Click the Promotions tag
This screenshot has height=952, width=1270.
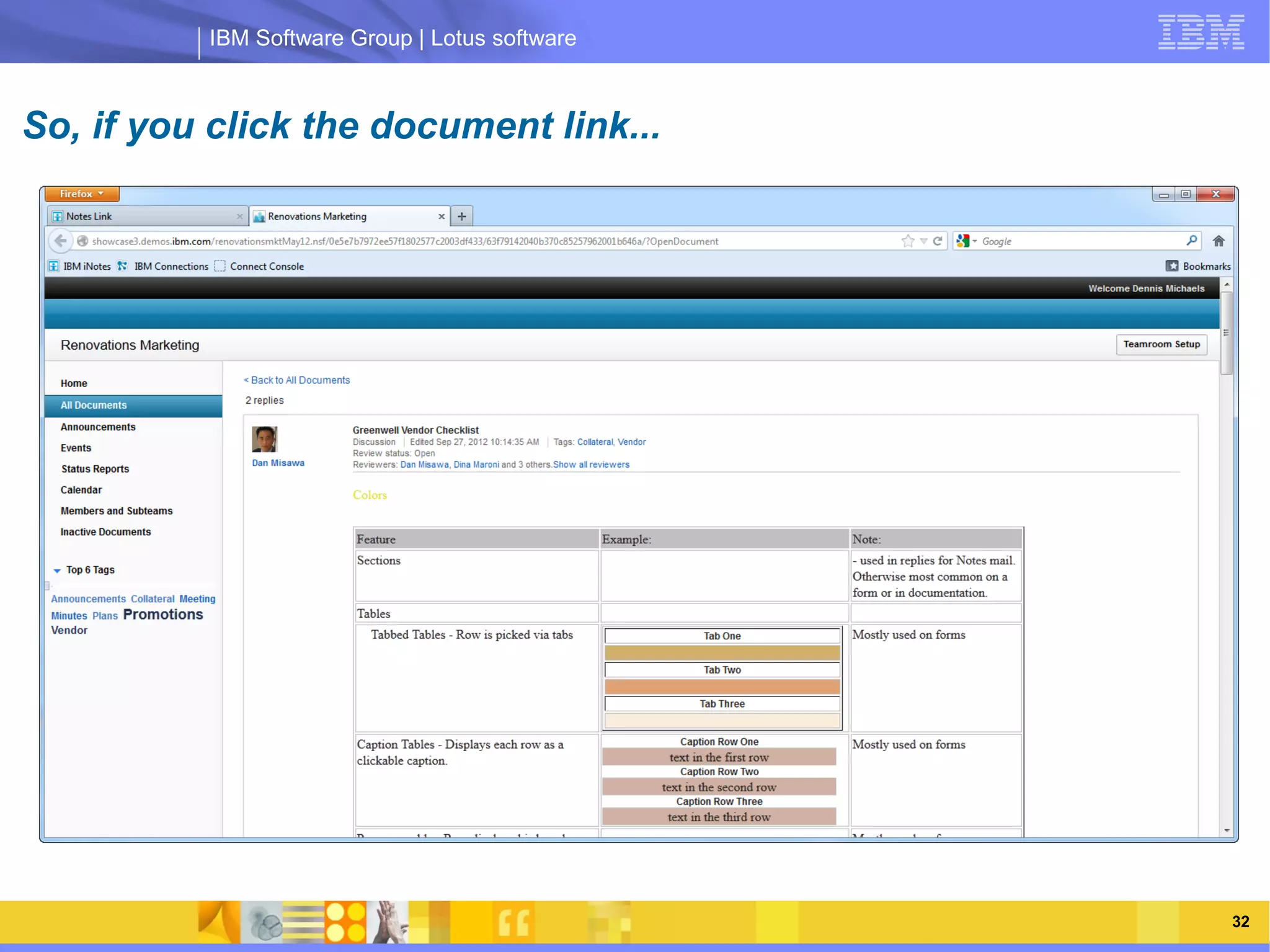(163, 615)
